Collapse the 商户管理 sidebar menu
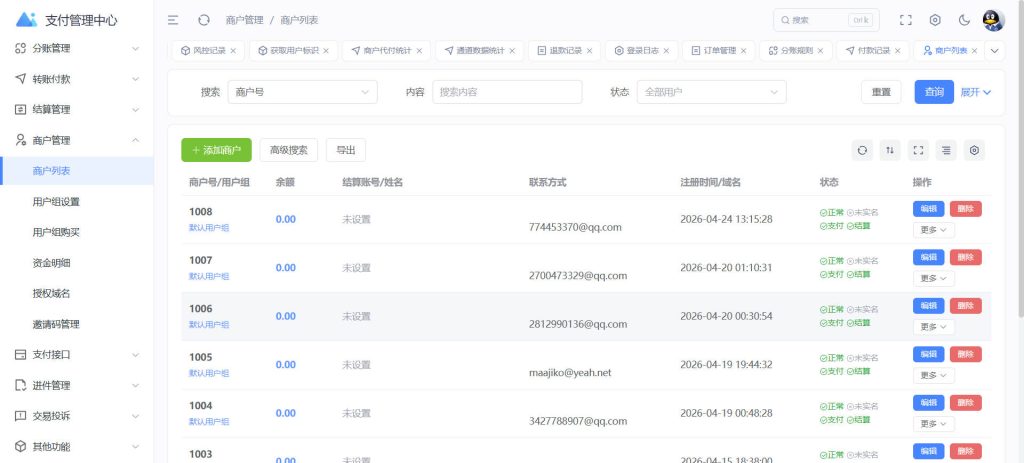Image resolution: width=1024 pixels, height=463 pixels. pos(76,140)
